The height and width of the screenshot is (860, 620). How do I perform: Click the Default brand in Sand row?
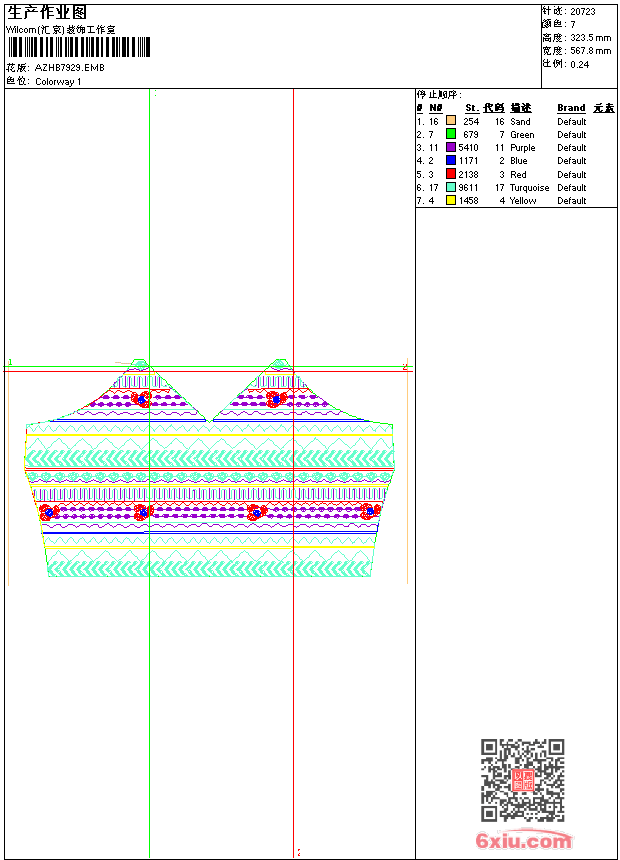click(x=572, y=122)
